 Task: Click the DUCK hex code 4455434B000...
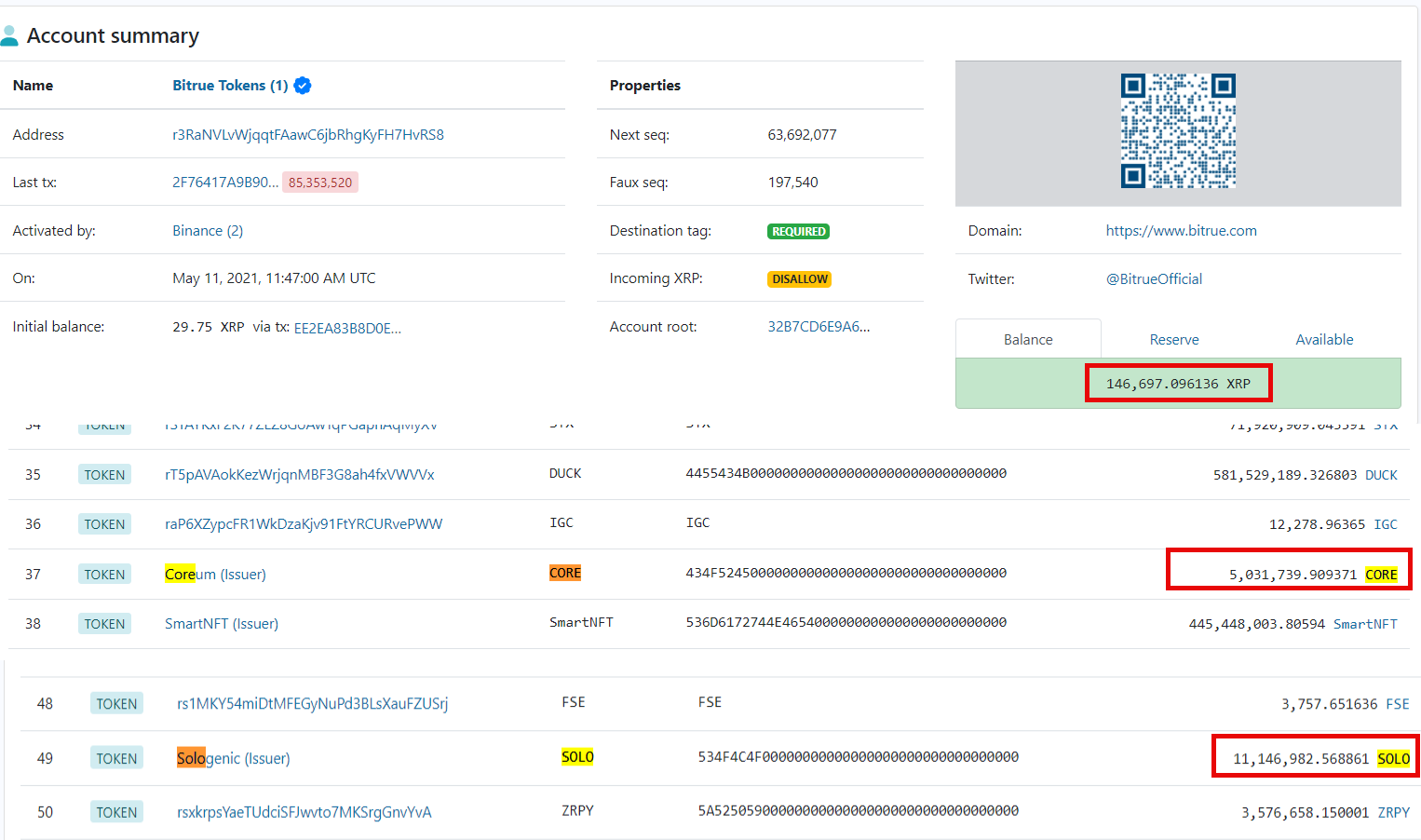(x=846, y=473)
